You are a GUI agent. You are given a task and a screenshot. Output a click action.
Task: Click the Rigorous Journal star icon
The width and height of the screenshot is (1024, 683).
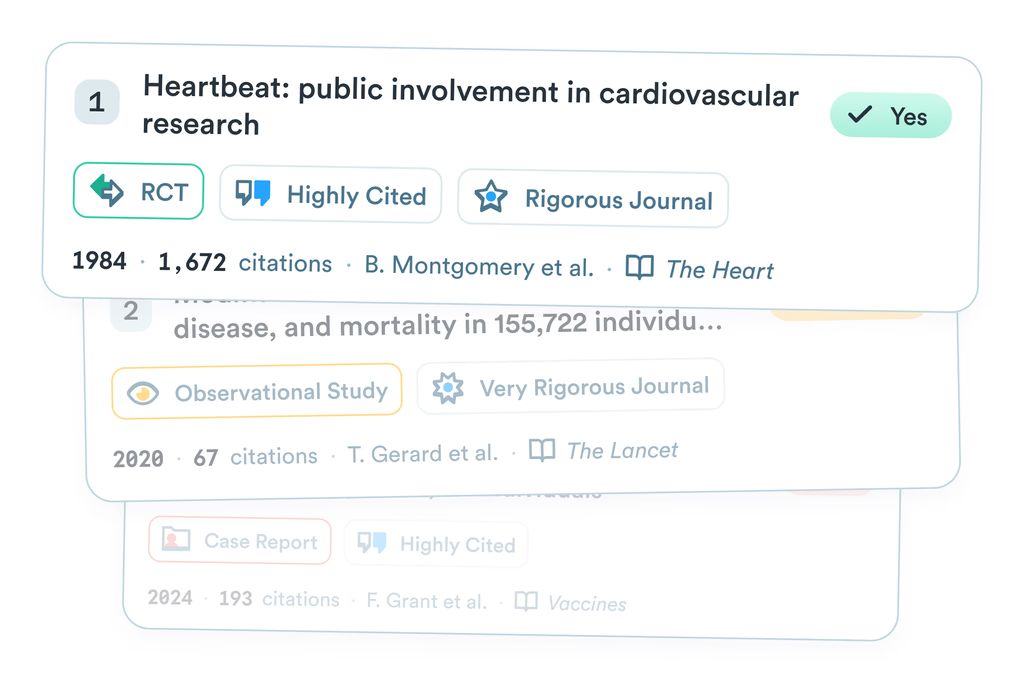tap(491, 197)
